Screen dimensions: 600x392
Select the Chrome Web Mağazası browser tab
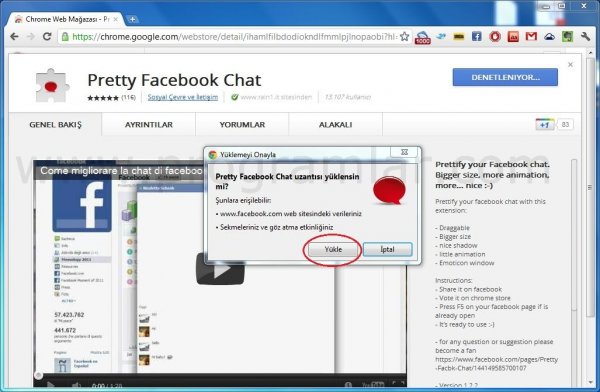(x=65, y=19)
